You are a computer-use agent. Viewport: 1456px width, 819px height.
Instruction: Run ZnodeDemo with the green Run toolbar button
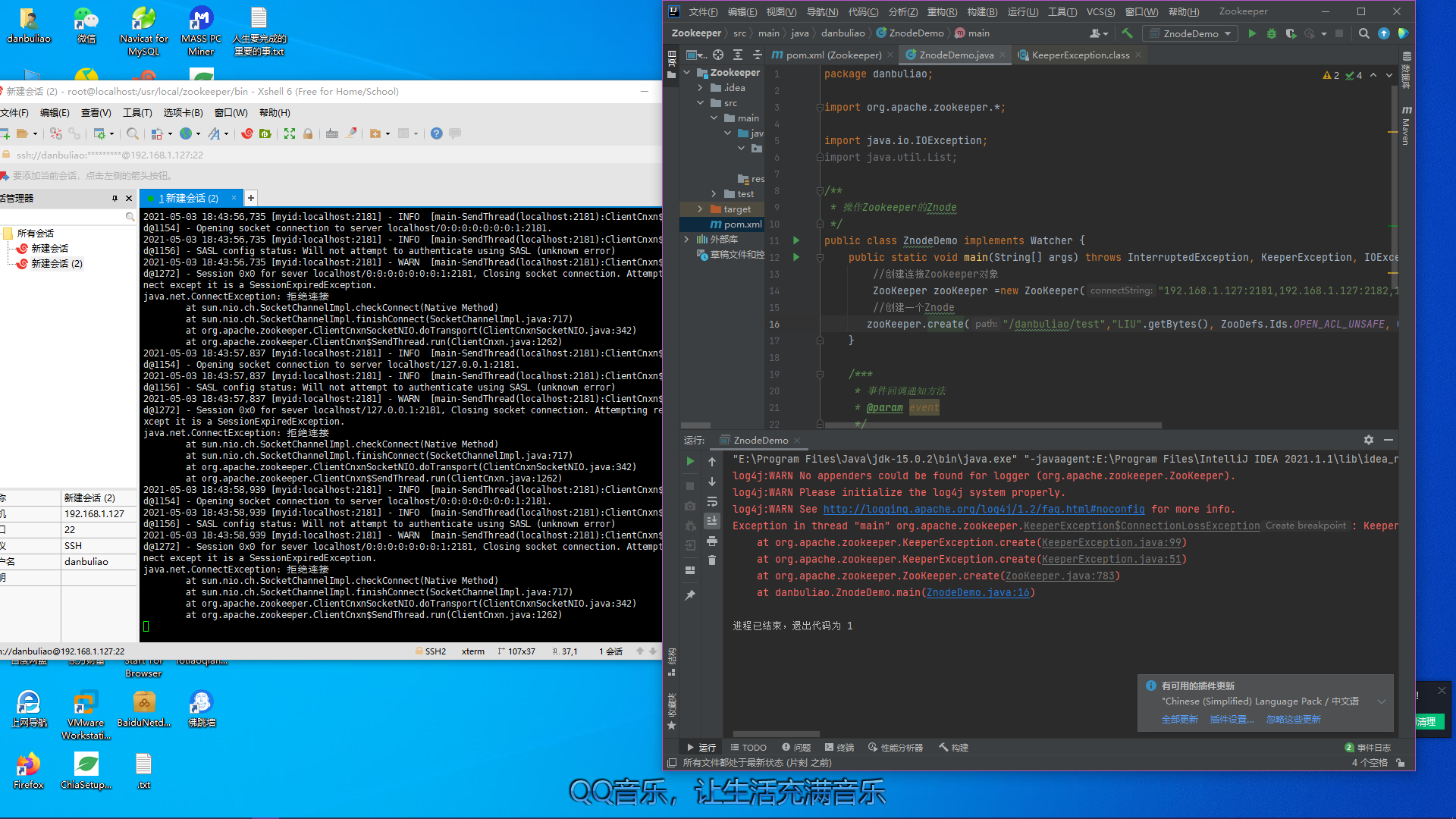[1252, 33]
